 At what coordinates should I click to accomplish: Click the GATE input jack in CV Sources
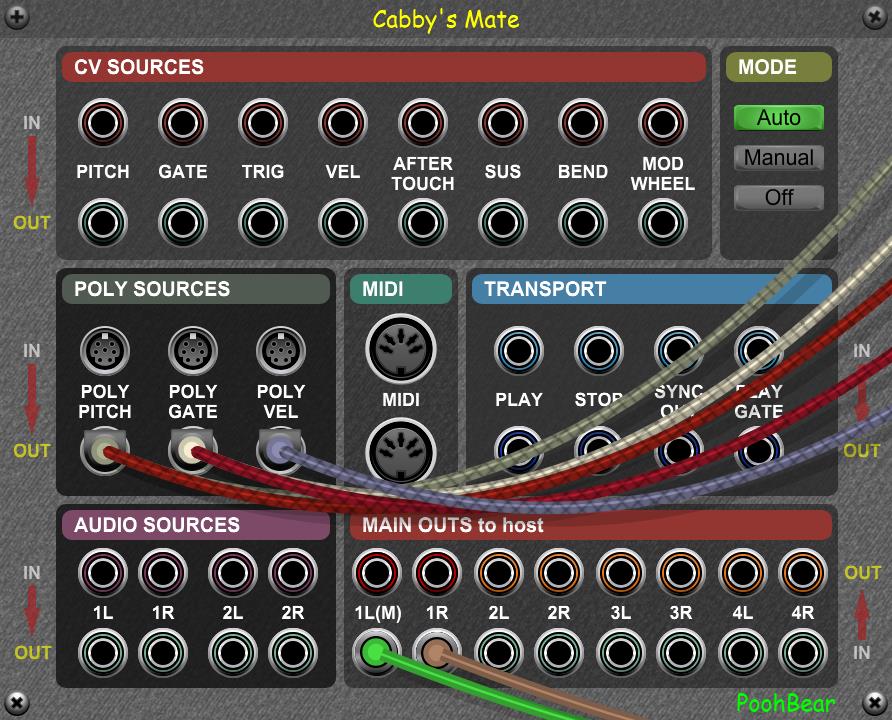pos(183,123)
